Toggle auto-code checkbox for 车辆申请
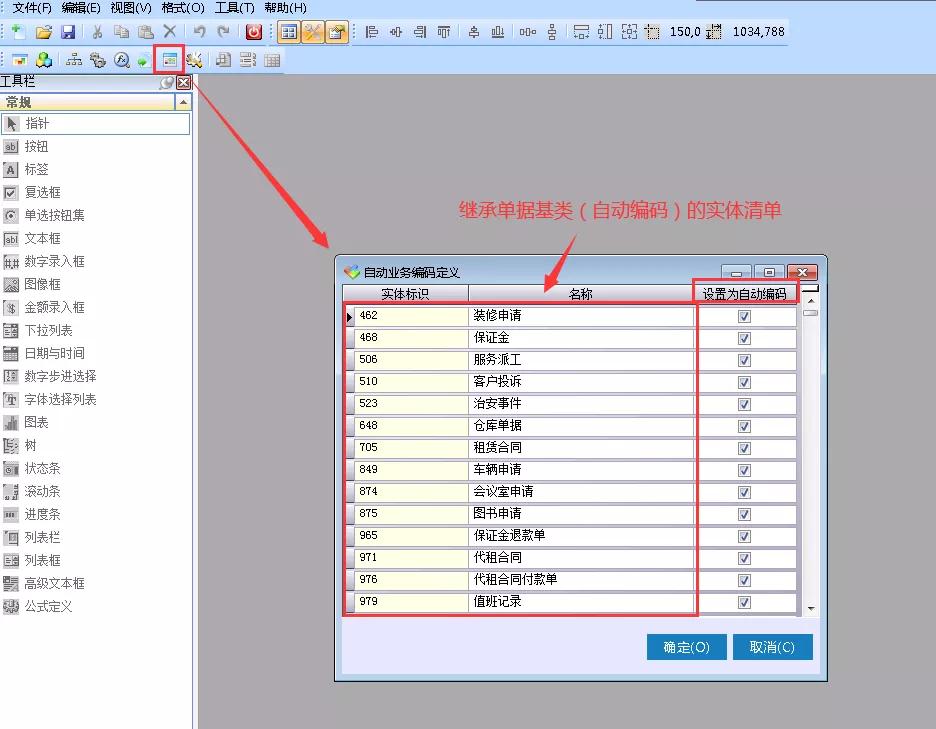The height and width of the screenshot is (729, 936). coord(744,470)
